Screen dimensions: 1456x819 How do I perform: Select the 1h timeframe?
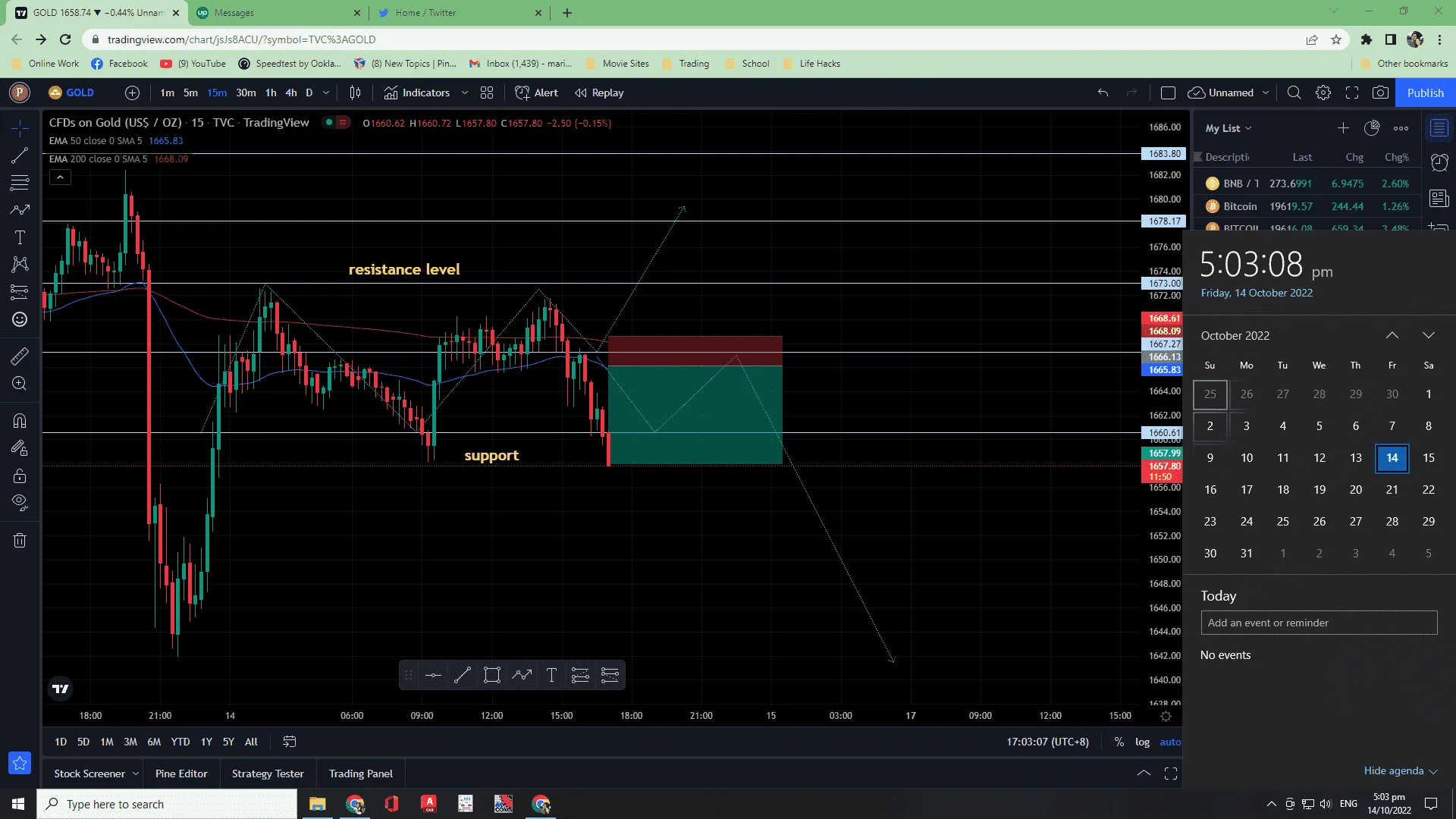point(271,93)
